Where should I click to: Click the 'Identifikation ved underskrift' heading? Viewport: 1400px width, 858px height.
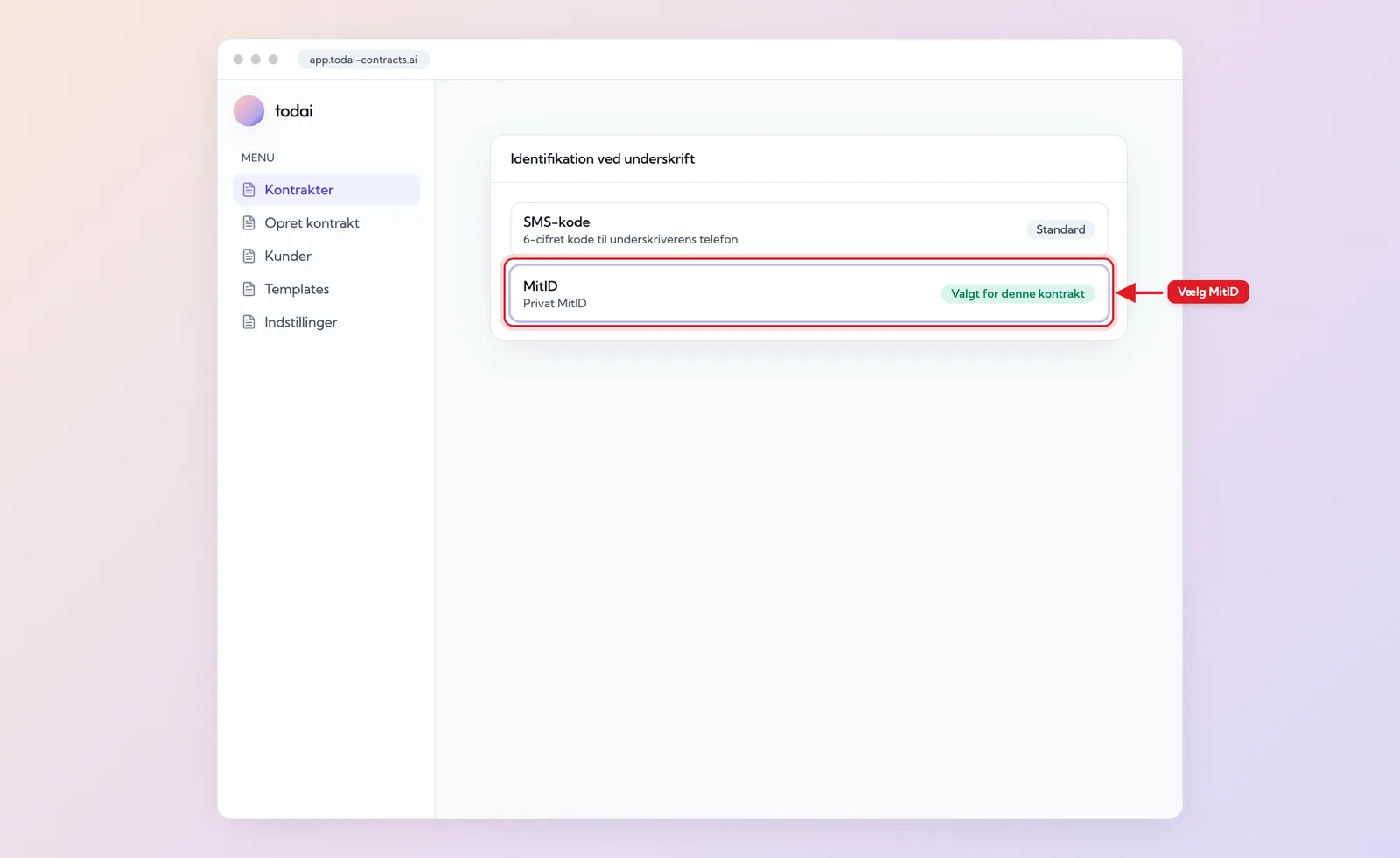click(602, 158)
